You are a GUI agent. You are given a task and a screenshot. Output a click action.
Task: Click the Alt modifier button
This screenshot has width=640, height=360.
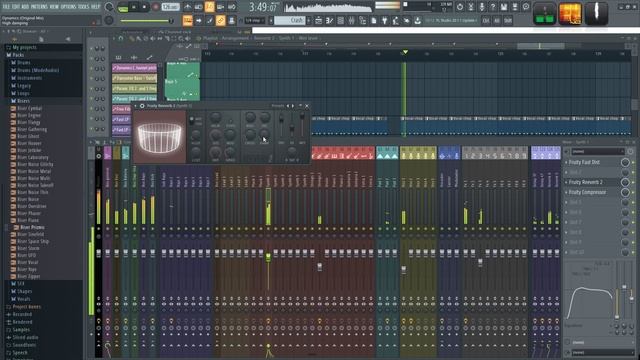tap(497, 20)
